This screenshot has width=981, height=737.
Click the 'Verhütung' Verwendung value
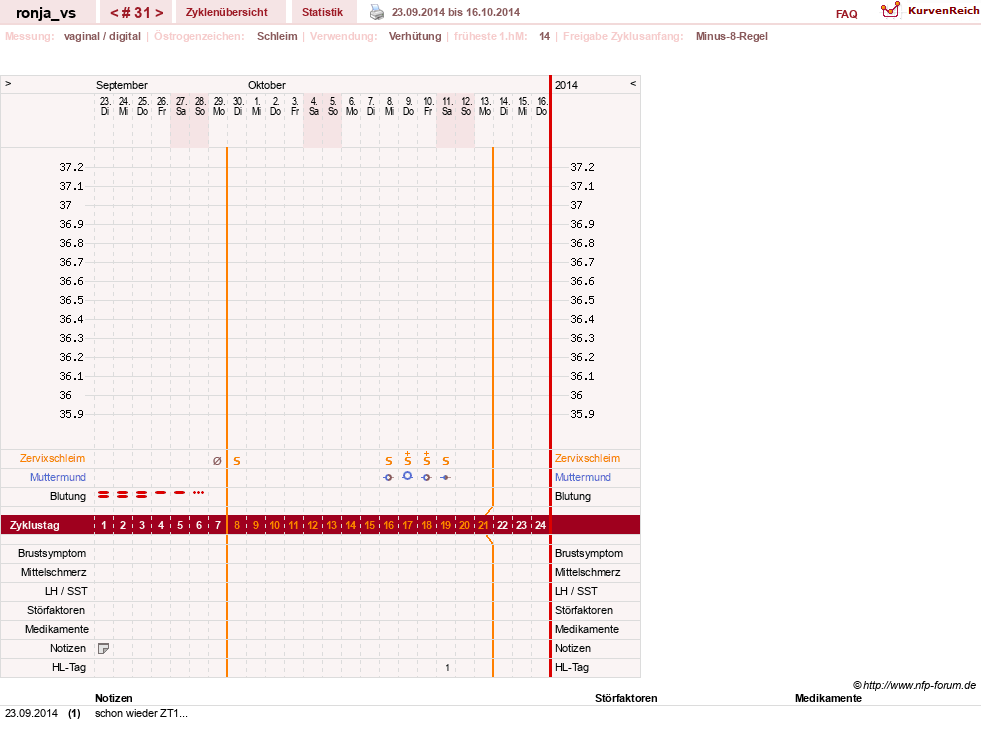pyautogui.click(x=415, y=36)
